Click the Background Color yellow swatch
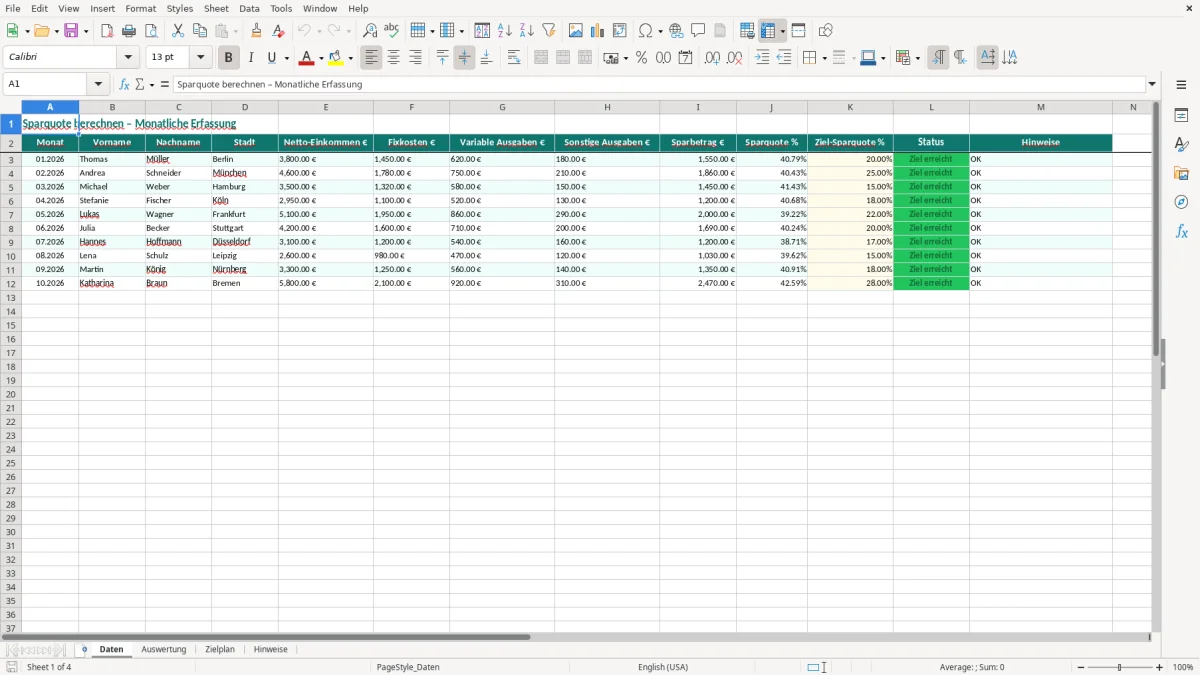Screen dimensions: 1200x675 (x=337, y=58)
